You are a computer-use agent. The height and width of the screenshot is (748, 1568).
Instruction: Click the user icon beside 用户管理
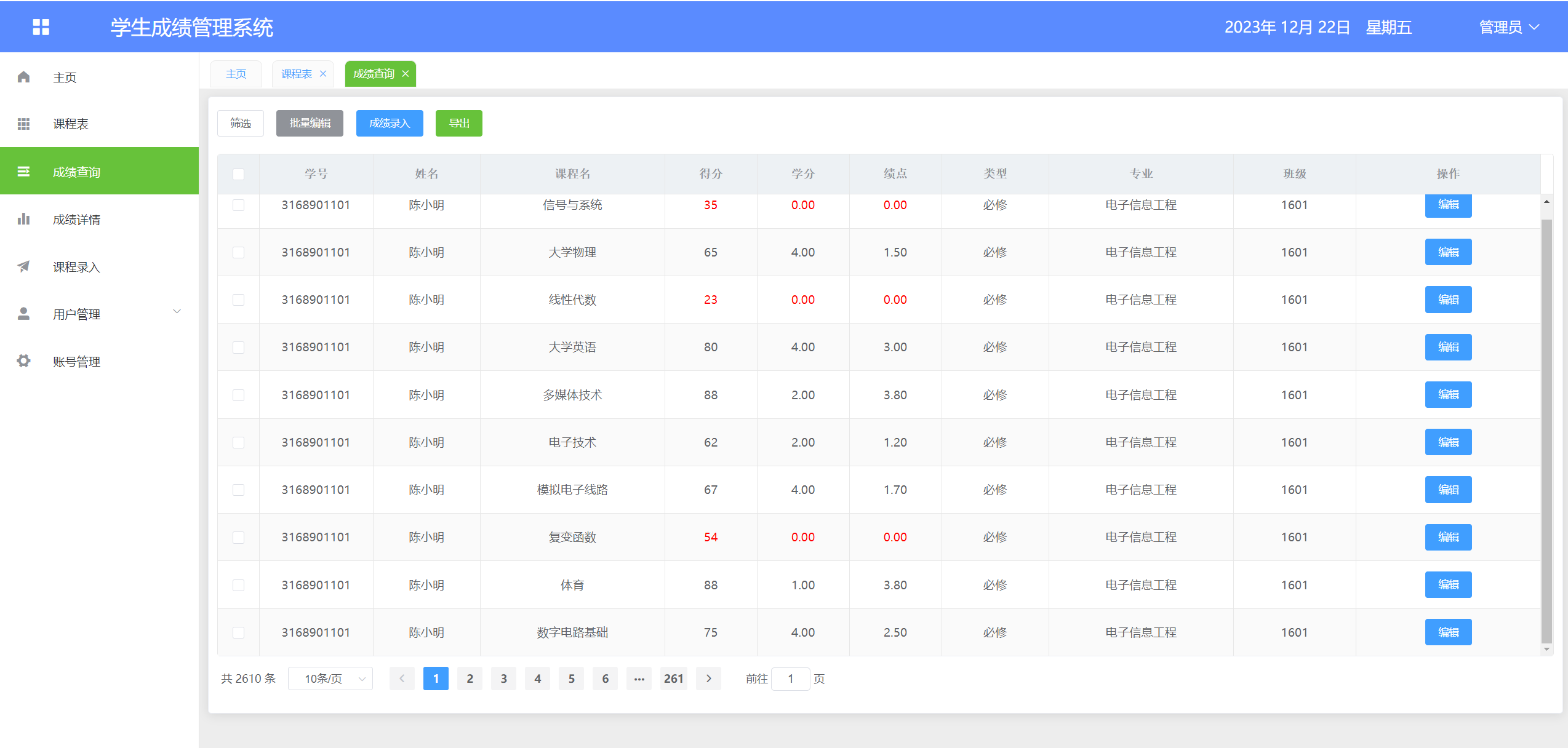(23, 314)
